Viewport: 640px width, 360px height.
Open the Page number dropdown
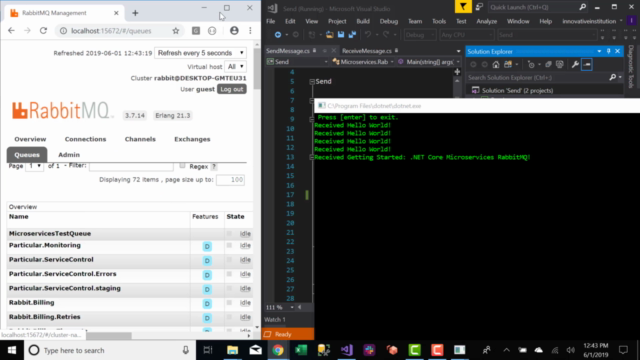[34, 166]
